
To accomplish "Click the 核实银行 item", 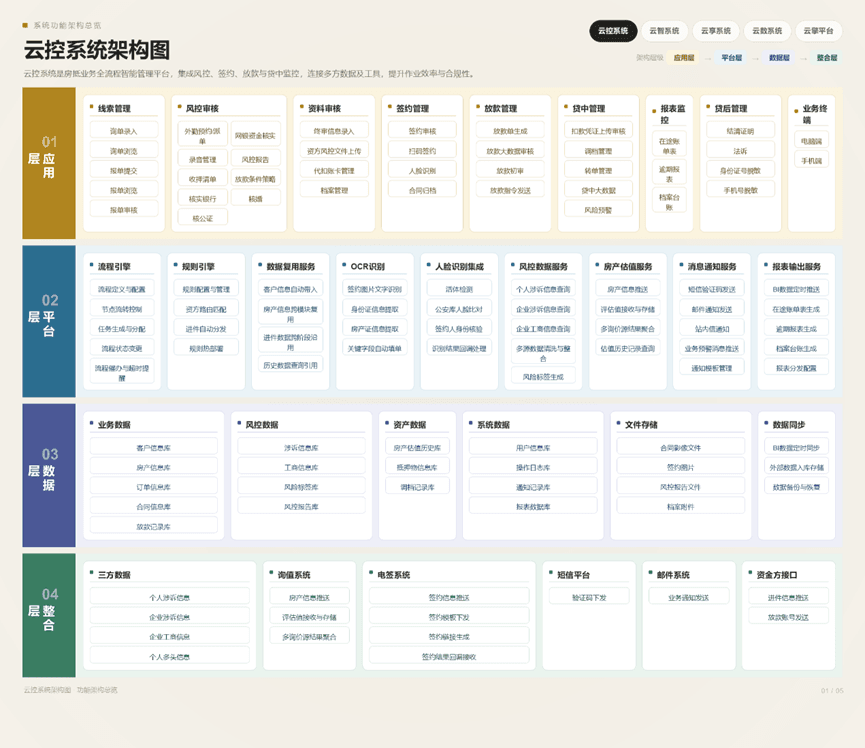I will pyautogui.click(x=202, y=199).
